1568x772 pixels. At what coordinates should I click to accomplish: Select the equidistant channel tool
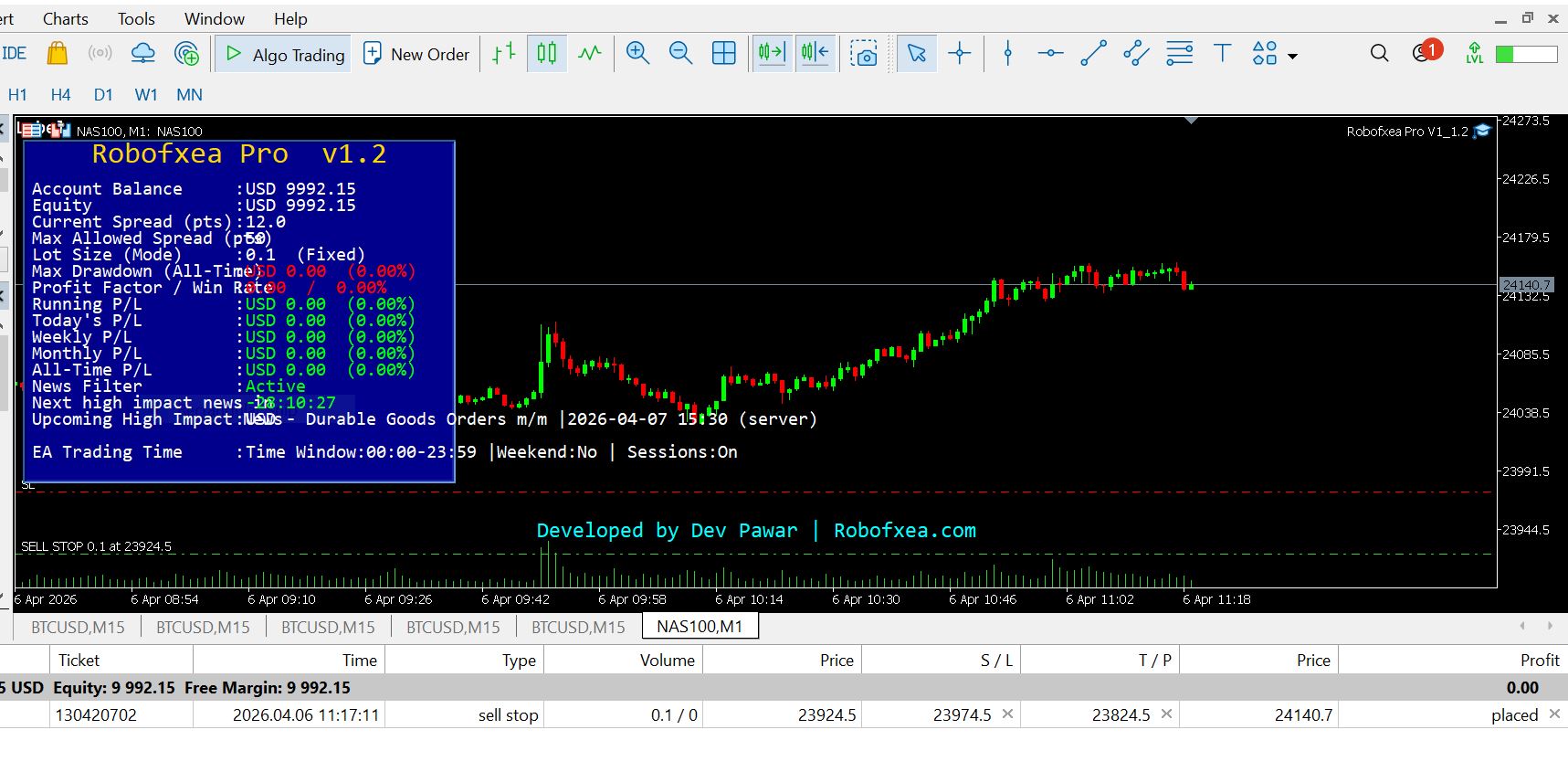(1136, 54)
